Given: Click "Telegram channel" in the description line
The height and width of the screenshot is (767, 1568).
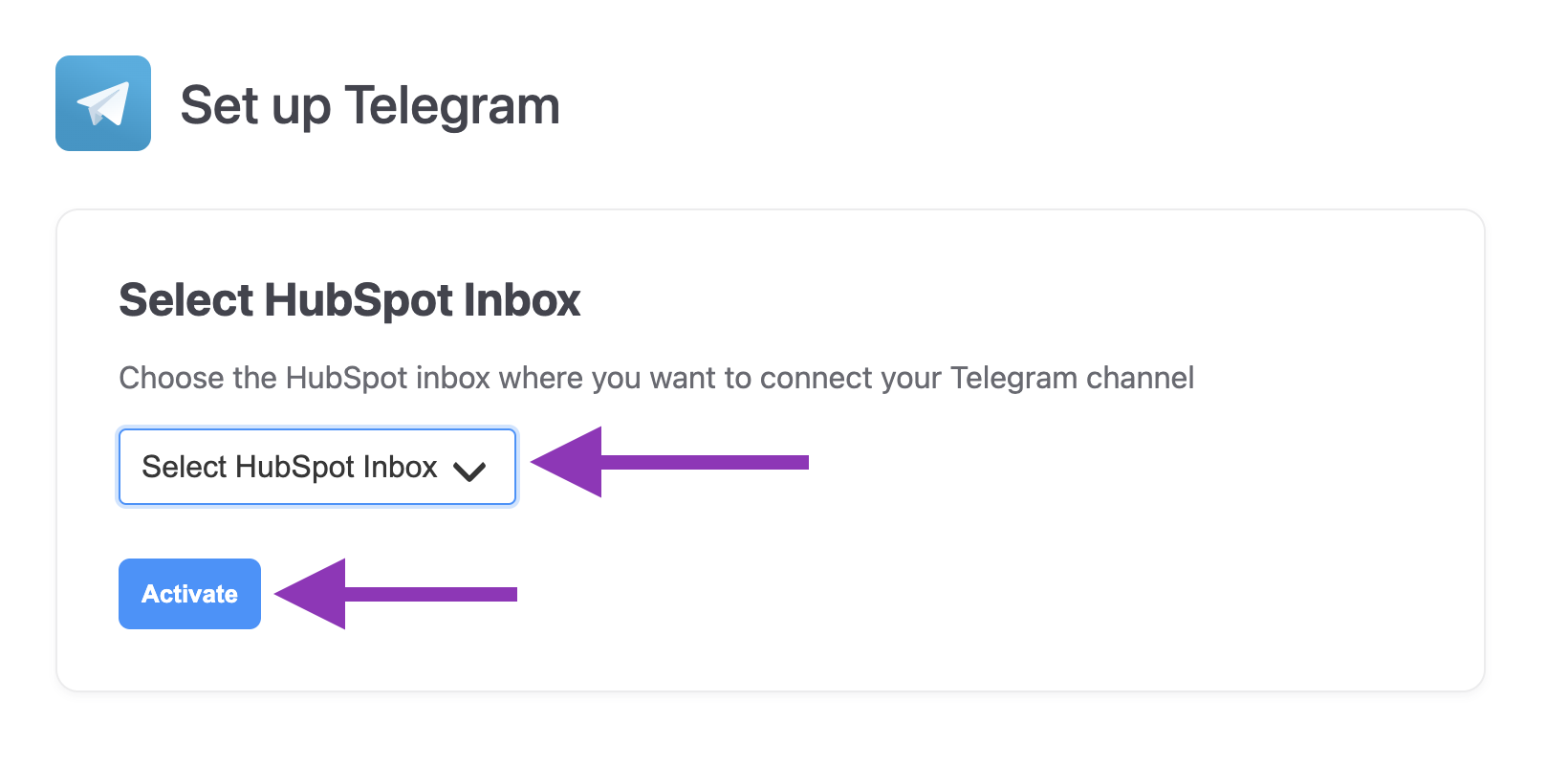Looking at the screenshot, I should [1072, 378].
